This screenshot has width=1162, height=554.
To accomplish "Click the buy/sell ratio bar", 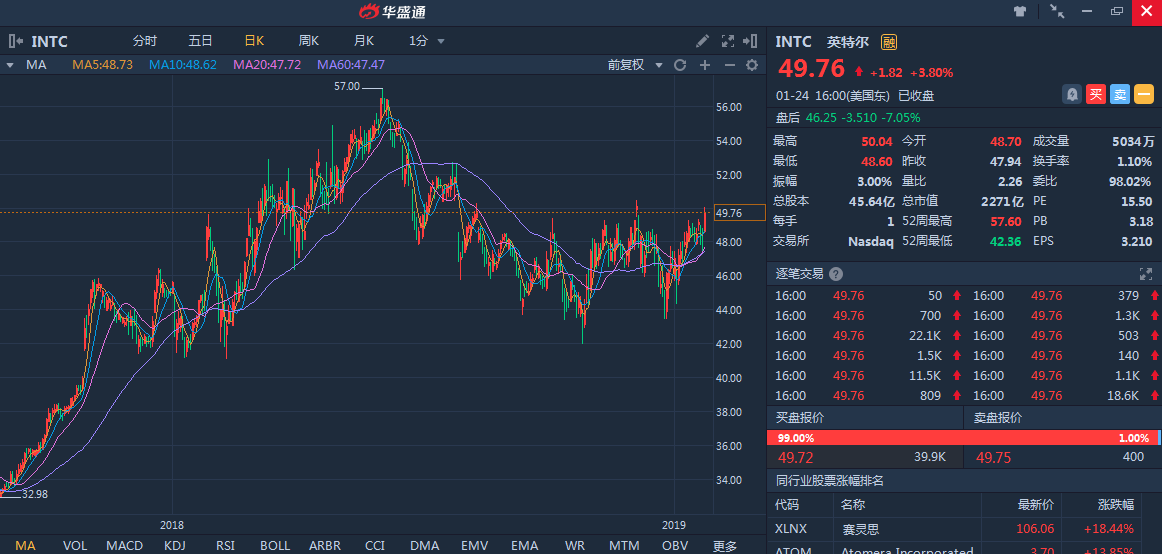I will click(x=963, y=438).
